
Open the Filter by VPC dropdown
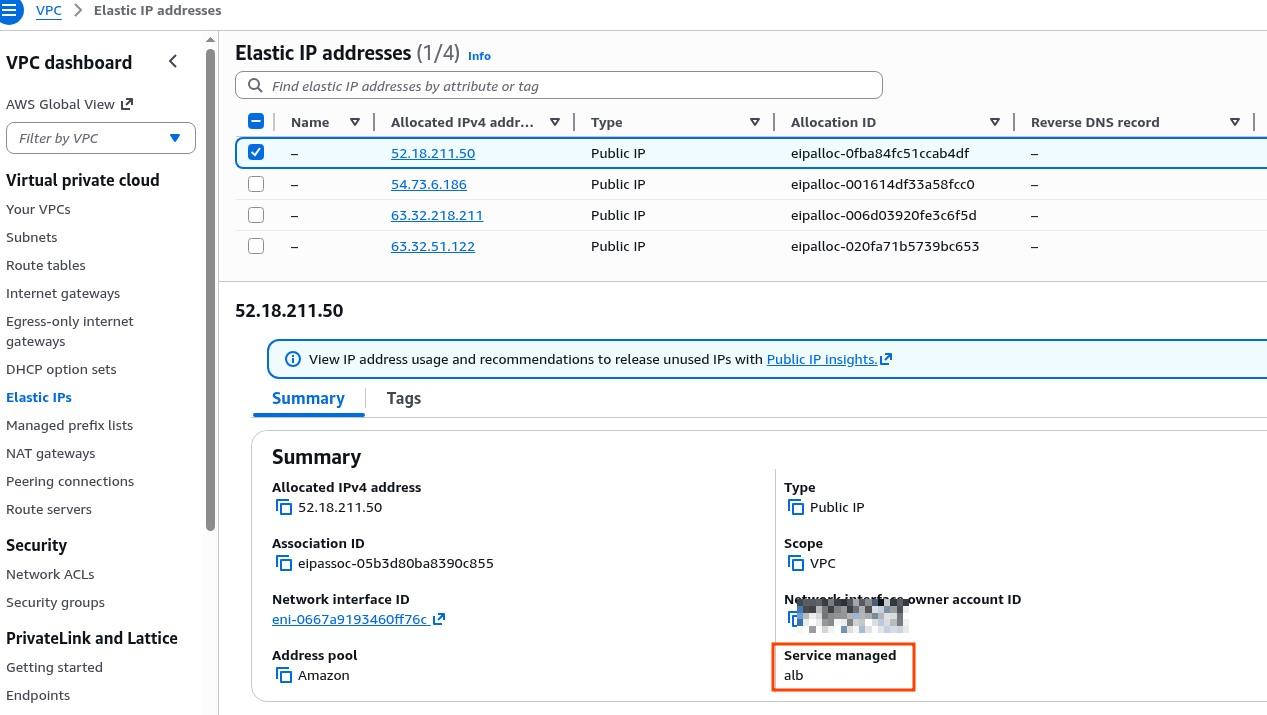pos(101,138)
